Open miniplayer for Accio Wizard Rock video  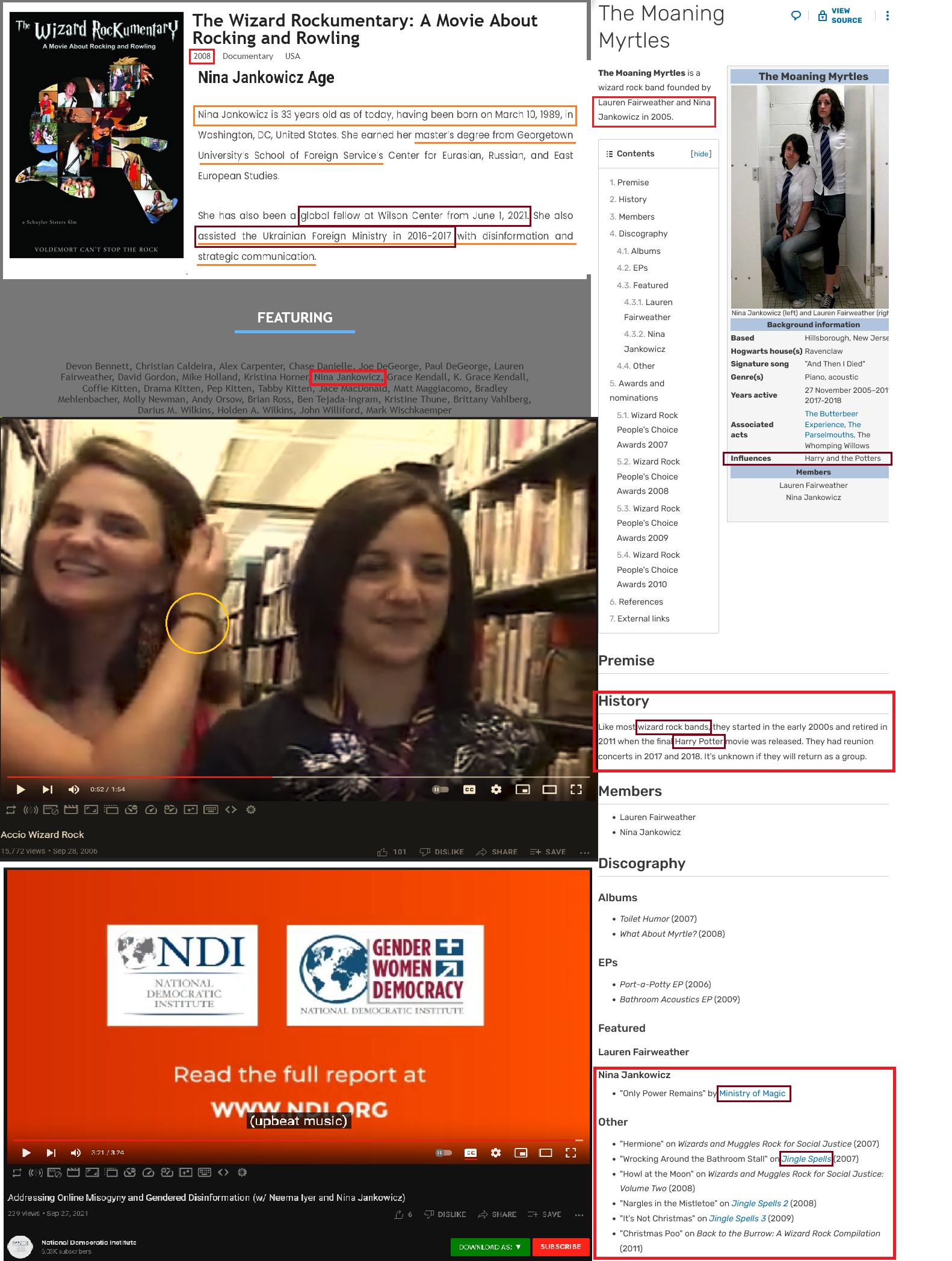pyautogui.click(x=523, y=789)
